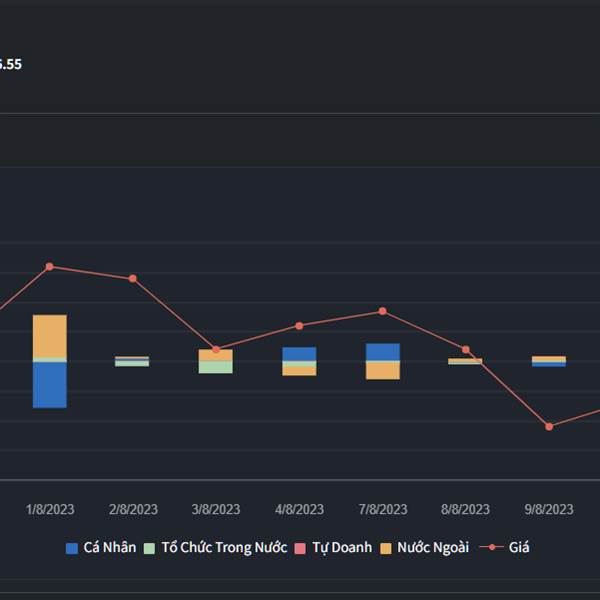Select the price point above 7/8/2023
This screenshot has height=600, width=600.
point(382,311)
